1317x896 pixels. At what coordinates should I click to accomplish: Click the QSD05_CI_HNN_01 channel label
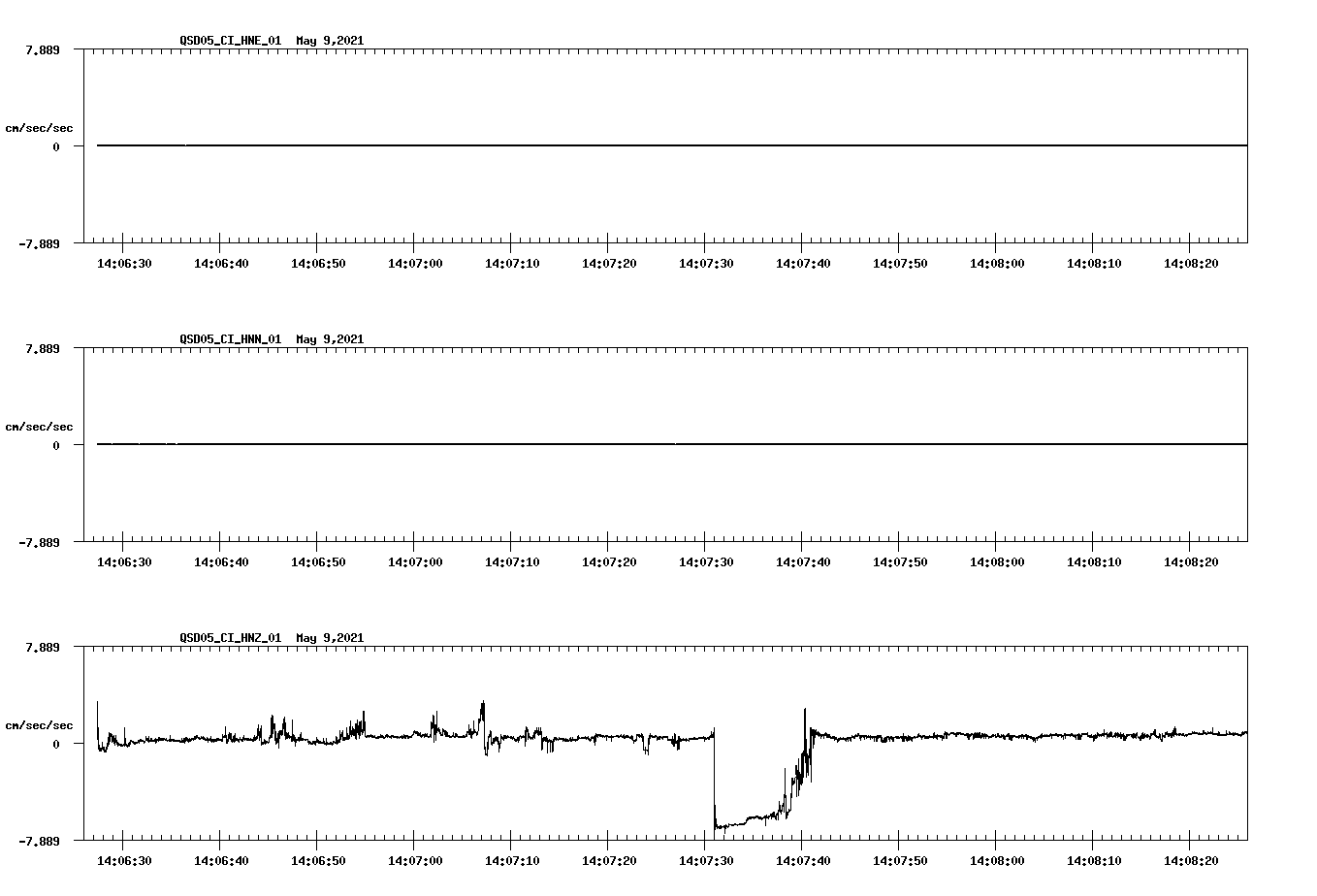pyautogui.click(x=227, y=339)
